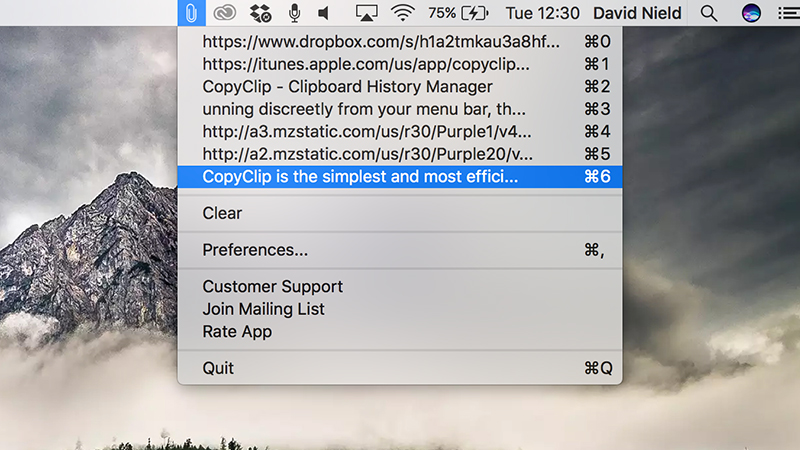800x450 pixels.
Task: Click the 75% battery percentage text
Action: coord(442,13)
